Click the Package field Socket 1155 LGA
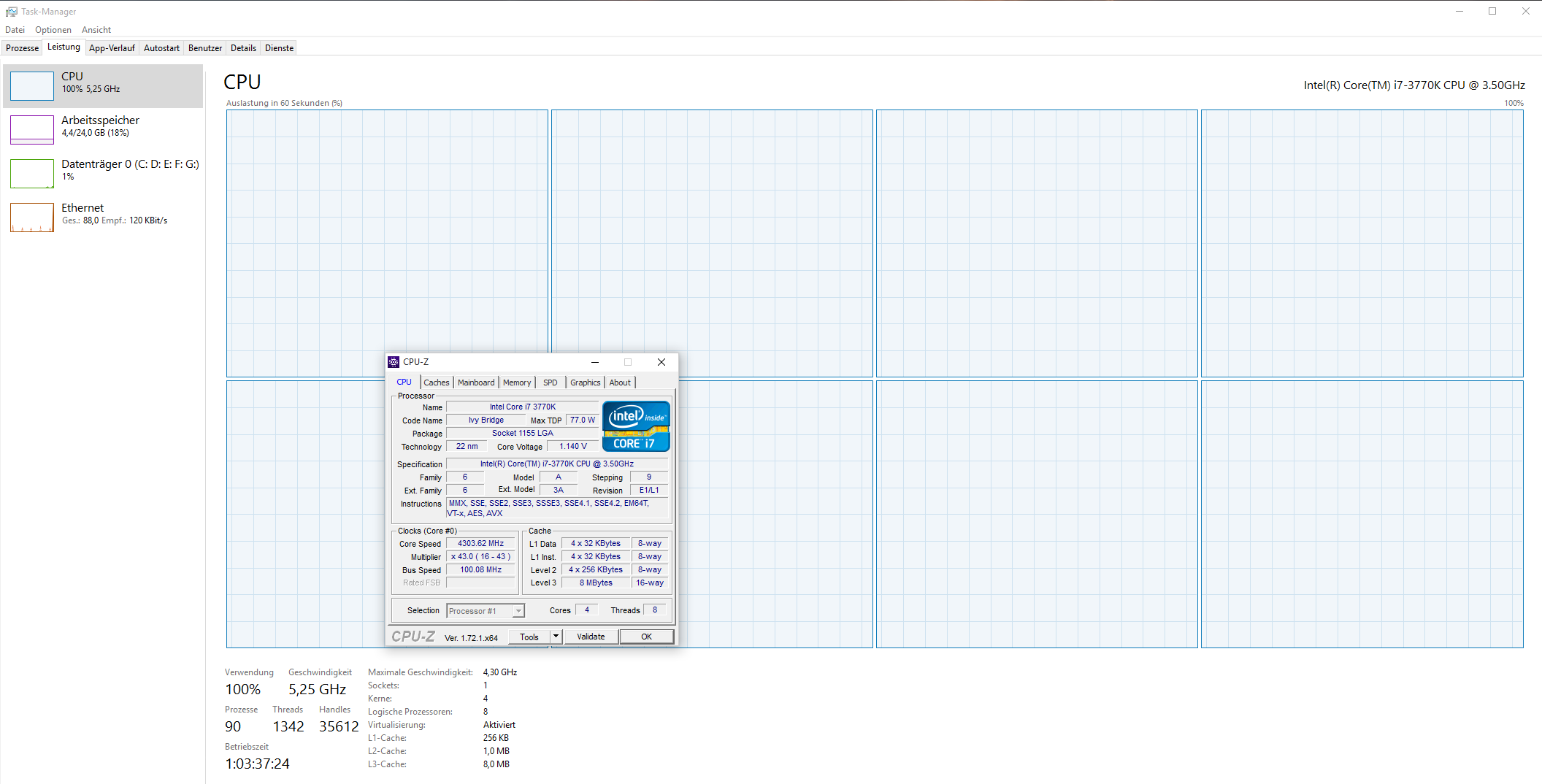Image resolution: width=1542 pixels, height=784 pixels. (x=523, y=434)
